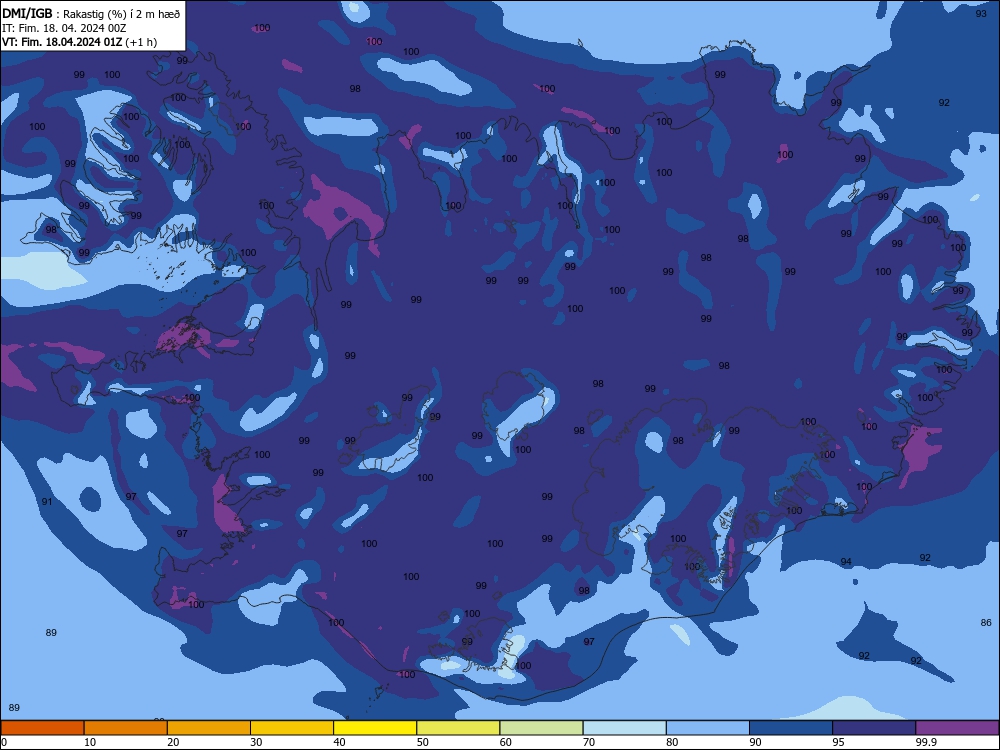Click the light blue 80–90 legend swatch
1000x750 pixels.
coord(708,728)
